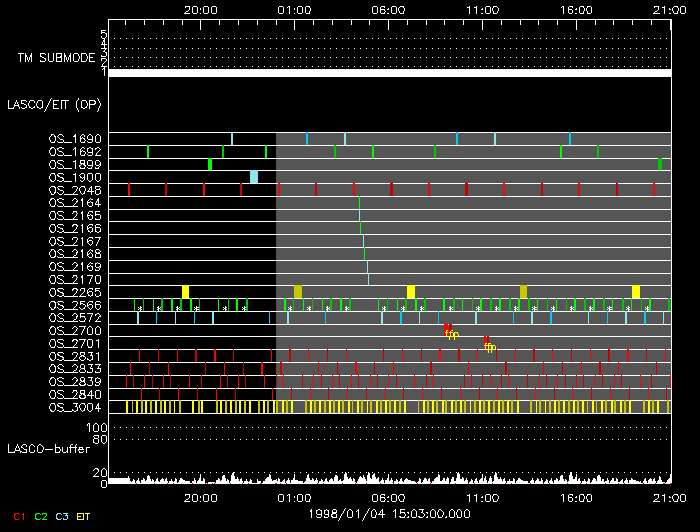700x532 pixels.
Task: Click the ffp marker on the OS_2701 row
Action: click(489, 347)
